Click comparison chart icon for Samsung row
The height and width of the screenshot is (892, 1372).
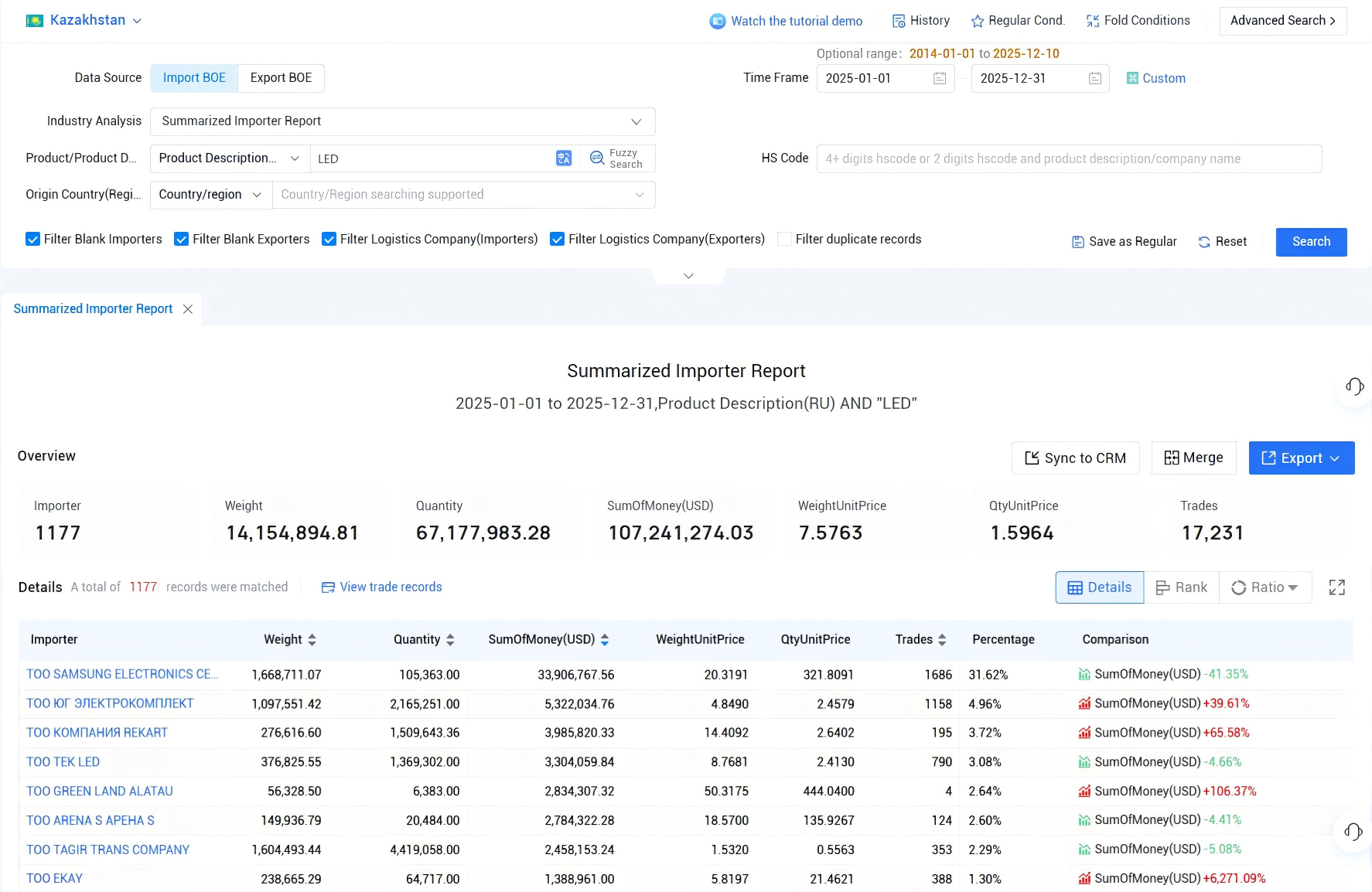pos(1085,675)
